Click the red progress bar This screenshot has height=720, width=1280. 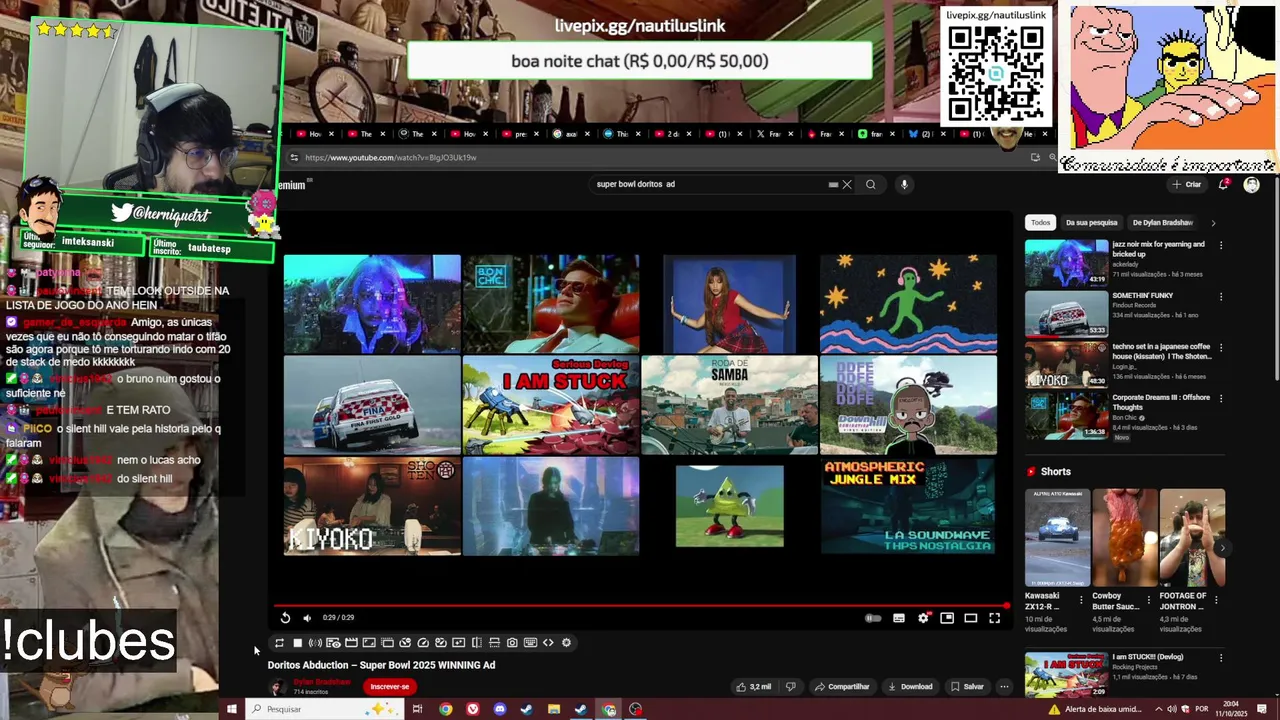pos(640,606)
